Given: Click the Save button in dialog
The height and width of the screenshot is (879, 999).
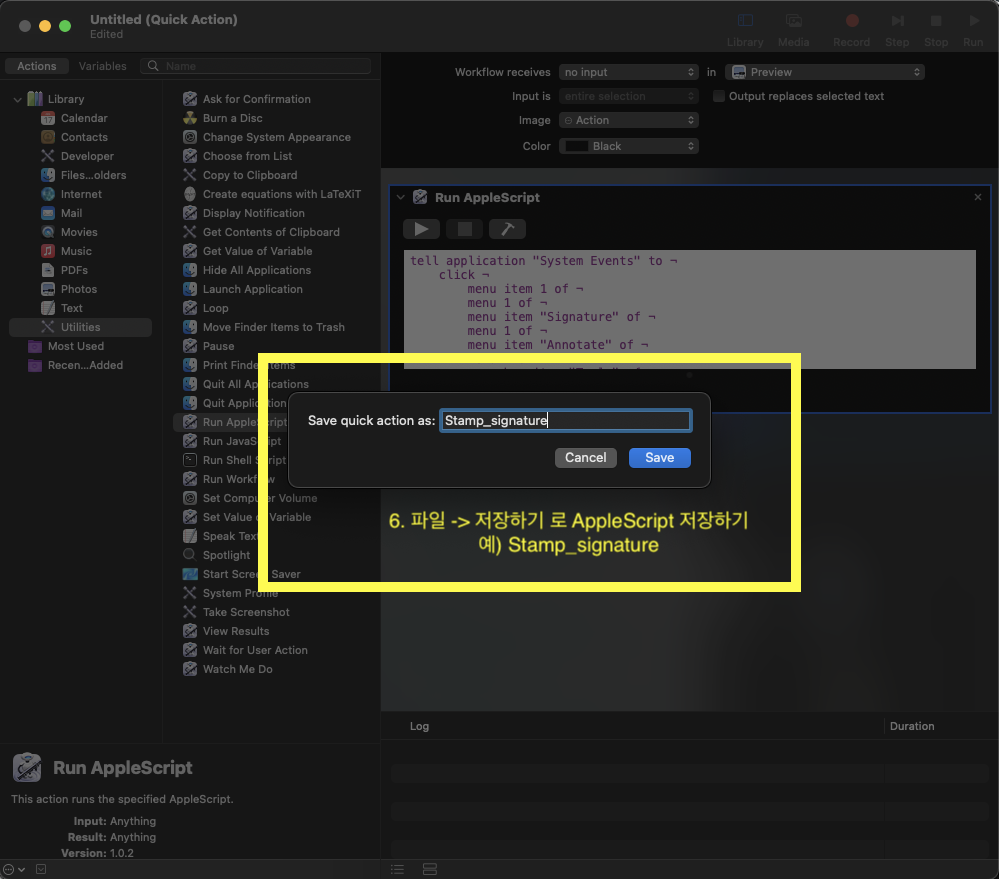Looking at the screenshot, I should pos(659,457).
